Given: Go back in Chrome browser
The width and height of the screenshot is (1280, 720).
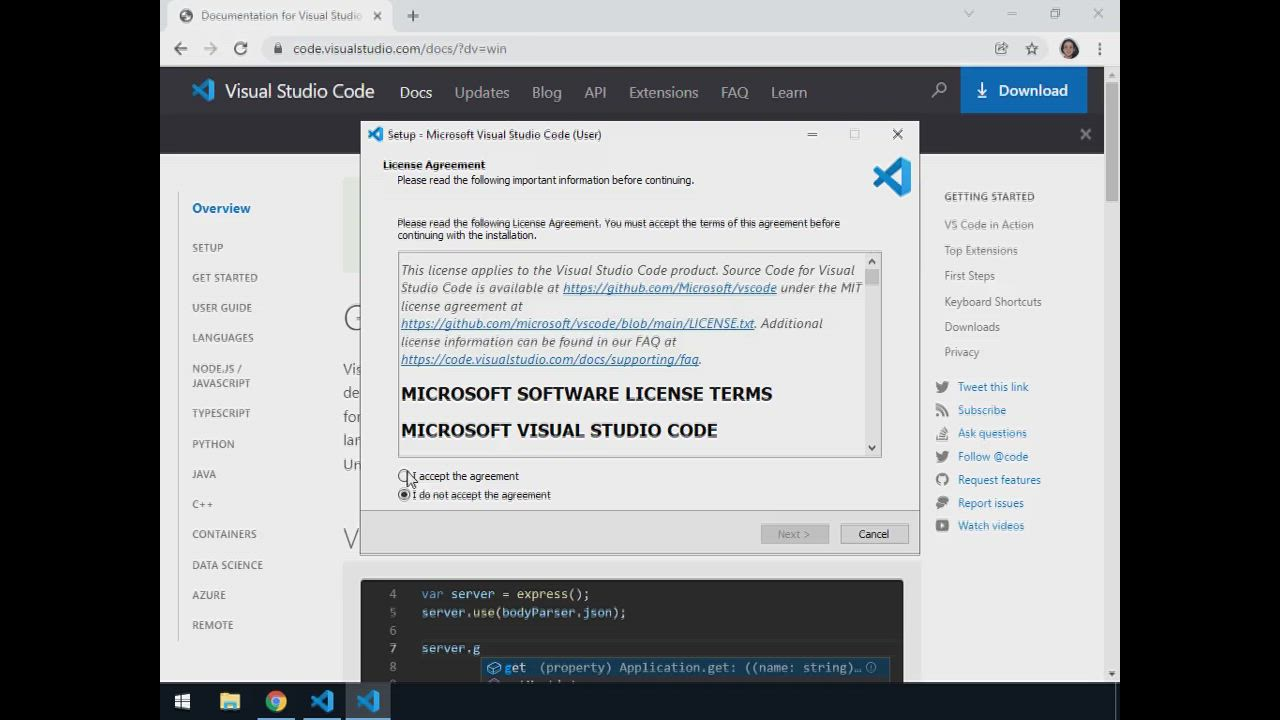Looking at the screenshot, I should [180, 48].
